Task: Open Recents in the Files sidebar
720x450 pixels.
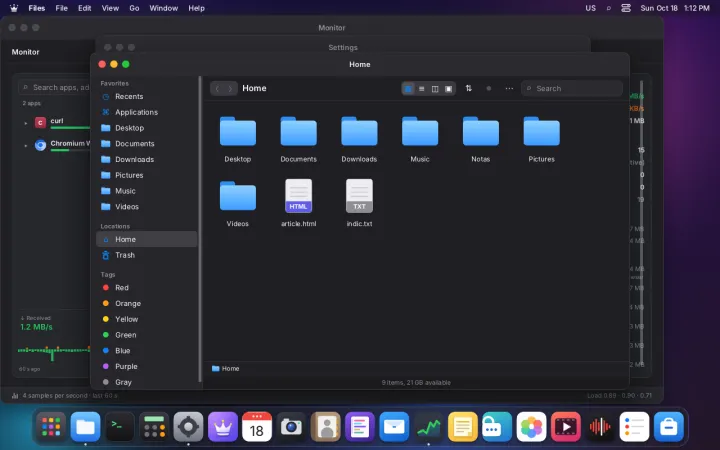Action: [146, 96]
